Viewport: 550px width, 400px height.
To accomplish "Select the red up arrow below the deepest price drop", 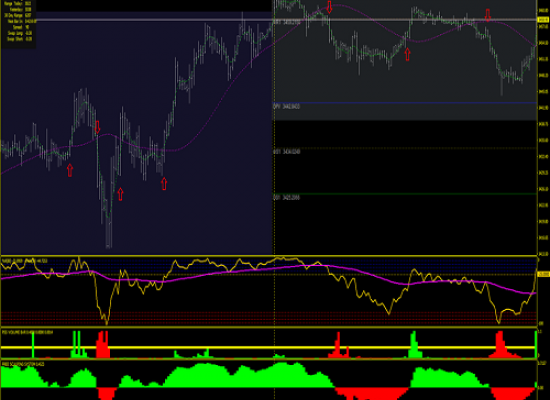I will pyautogui.click(x=120, y=194).
